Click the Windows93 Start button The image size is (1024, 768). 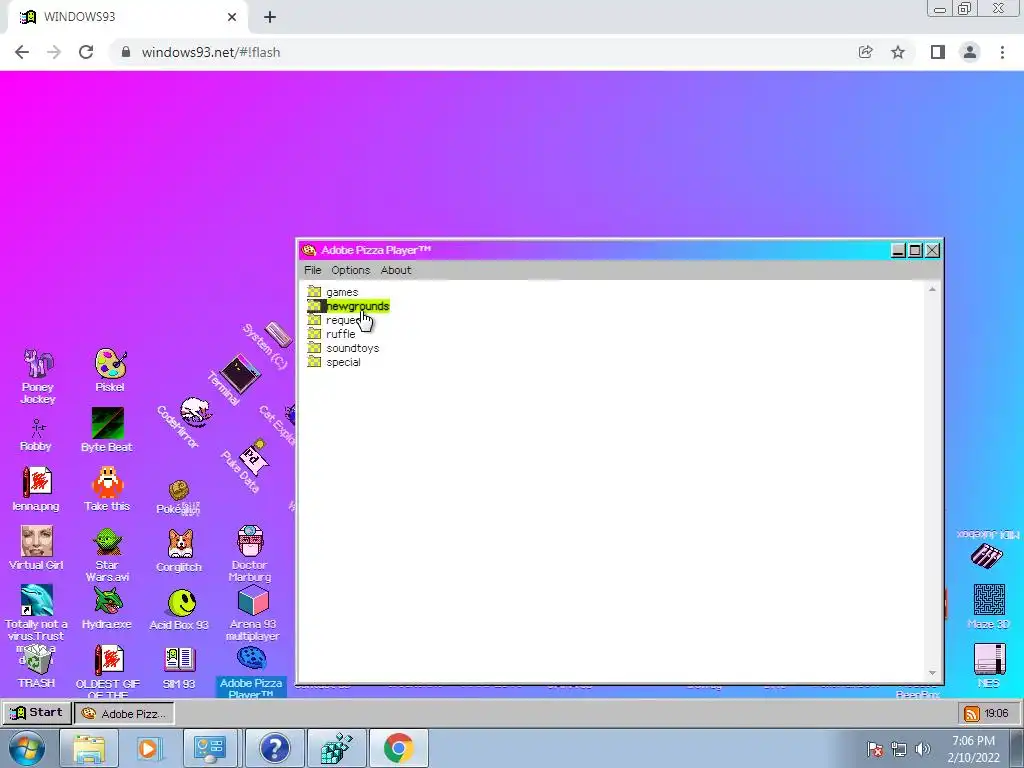click(x=37, y=712)
